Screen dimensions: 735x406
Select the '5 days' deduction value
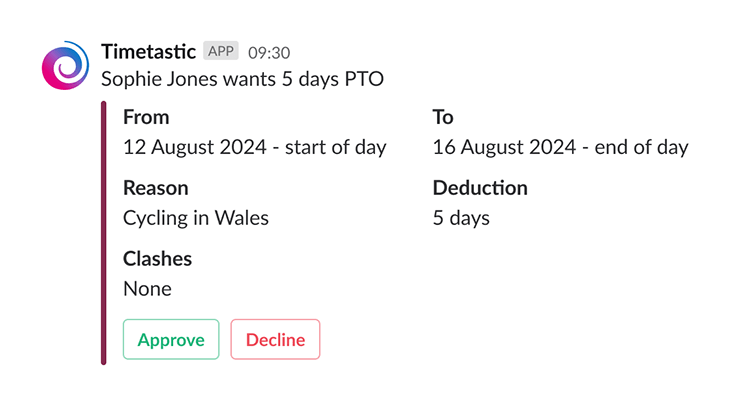click(x=461, y=217)
